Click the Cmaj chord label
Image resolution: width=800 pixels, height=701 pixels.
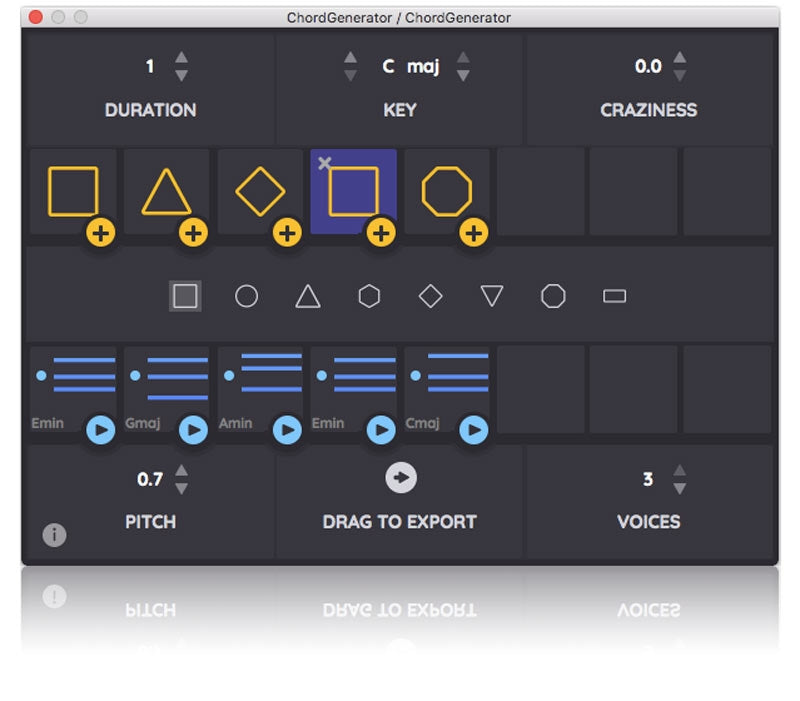point(422,423)
